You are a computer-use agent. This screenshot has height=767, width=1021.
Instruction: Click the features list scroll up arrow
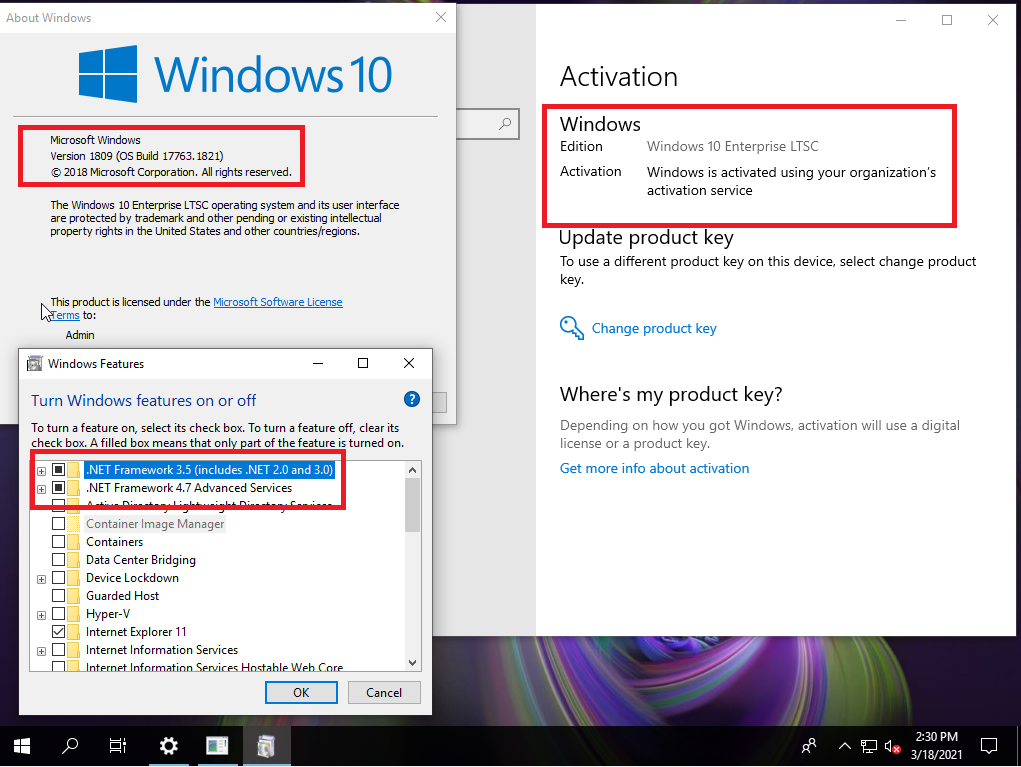pyautogui.click(x=412, y=469)
